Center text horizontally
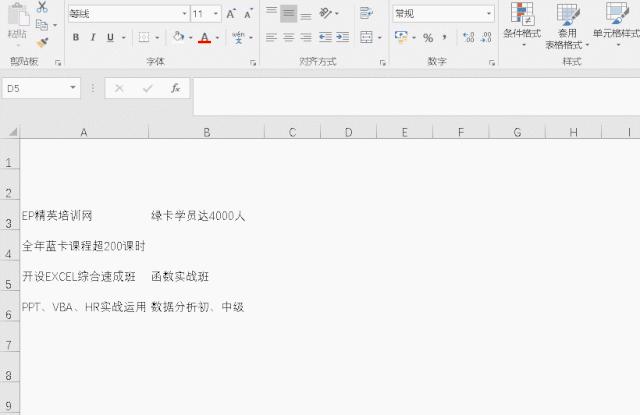The width and height of the screenshot is (640, 415). [x=289, y=38]
